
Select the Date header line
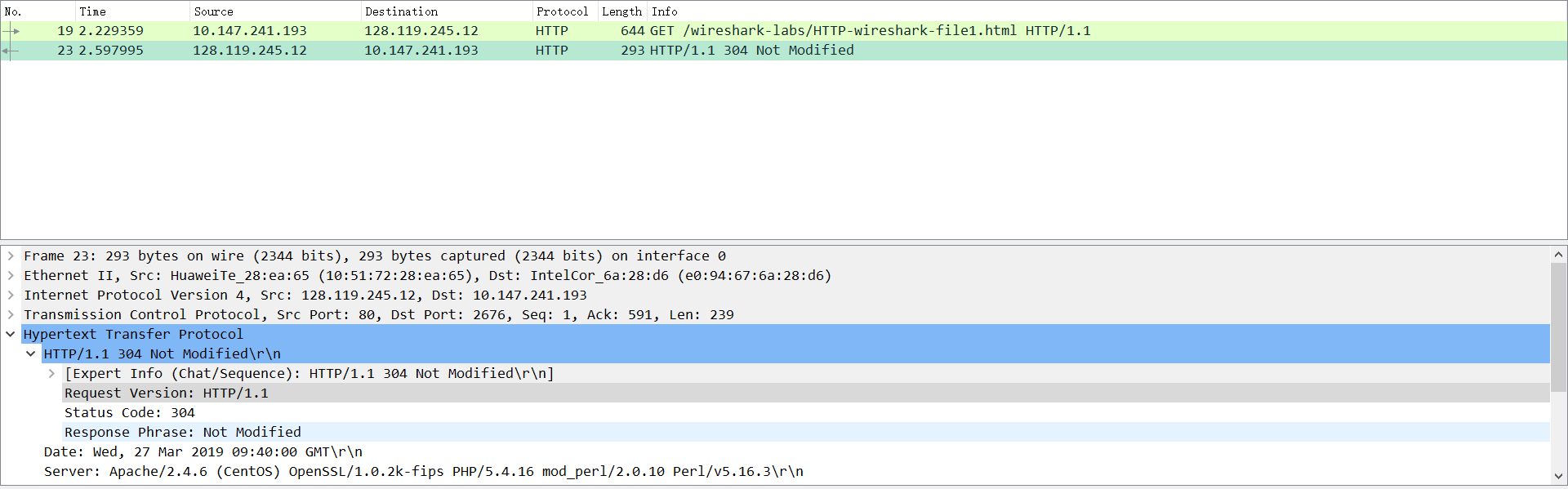(795, 451)
